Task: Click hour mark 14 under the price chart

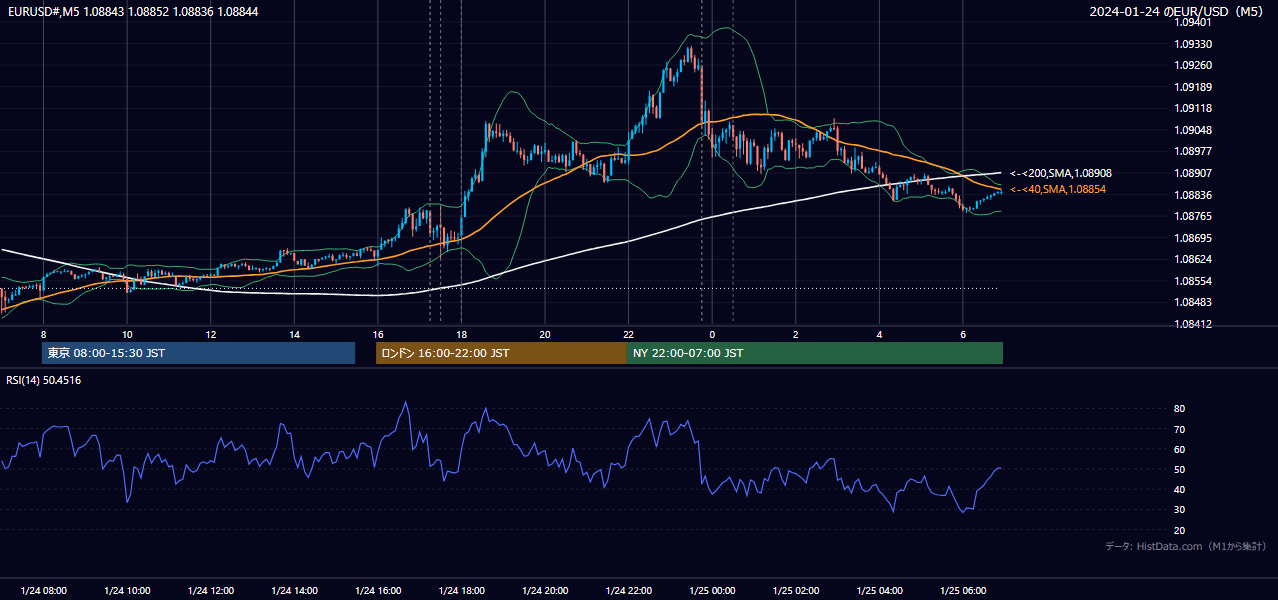Action: [294, 334]
